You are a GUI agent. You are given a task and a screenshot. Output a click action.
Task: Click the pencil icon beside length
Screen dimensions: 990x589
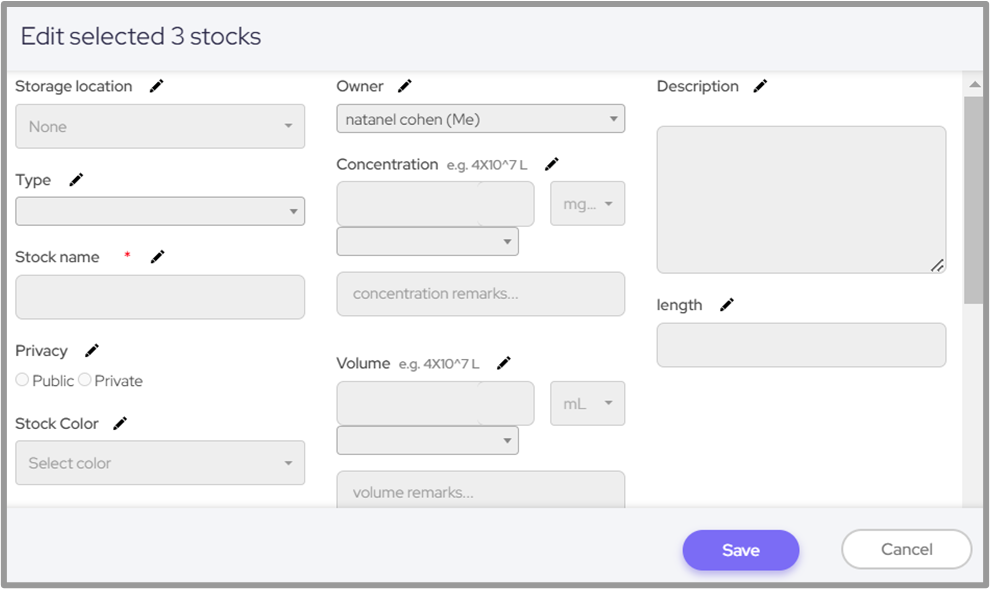point(727,305)
